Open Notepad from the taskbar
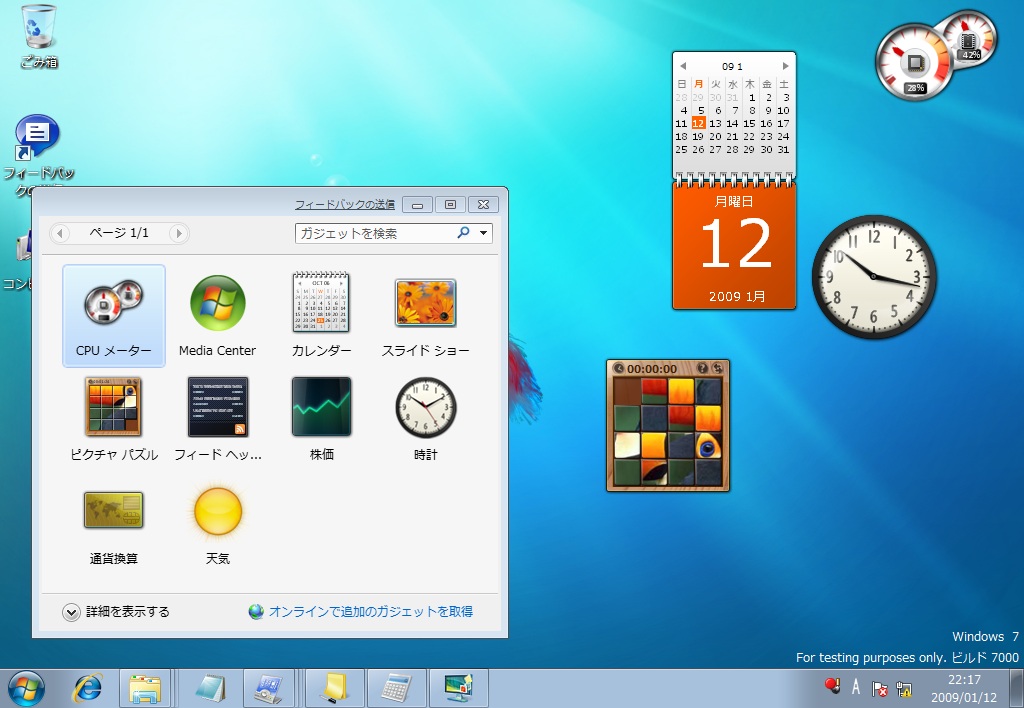The width and height of the screenshot is (1024, 708). 210,689
